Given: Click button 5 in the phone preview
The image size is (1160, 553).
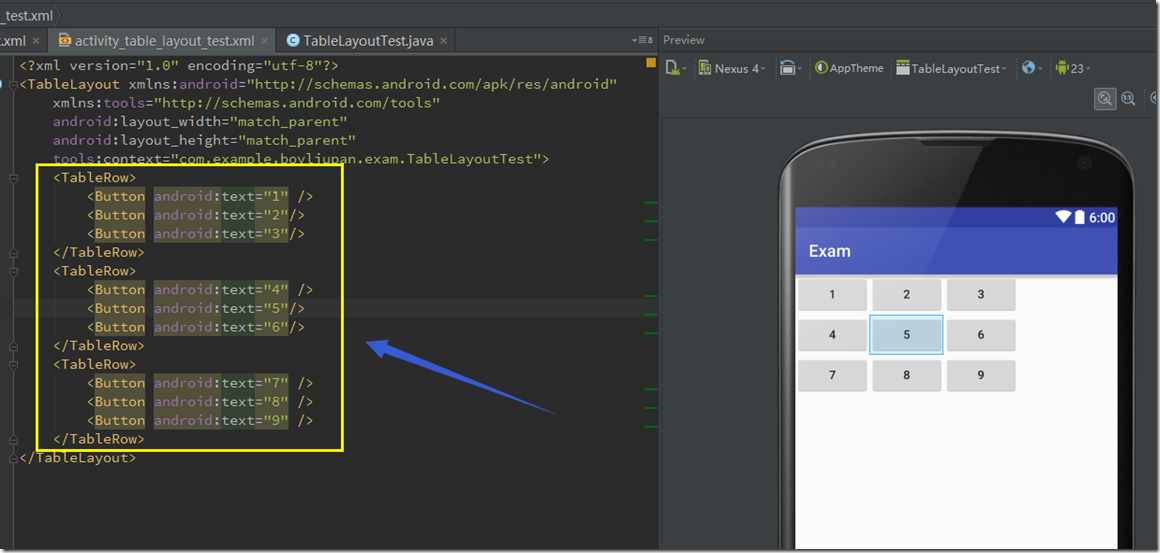Looking at the screenshot, I should [906, 335].
